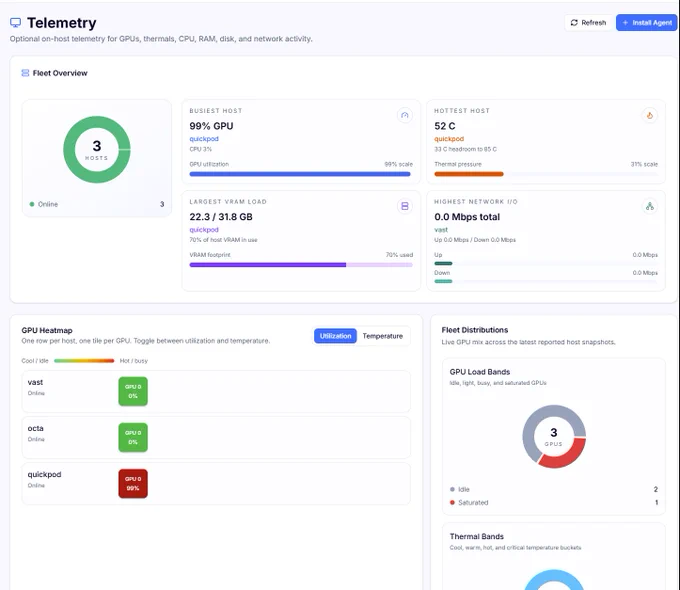Click the Thermal Bands blue donut chart
Image resolution: width=680 pixels, height=590 pixels.
pyautogui.click(x=554, y=580)
